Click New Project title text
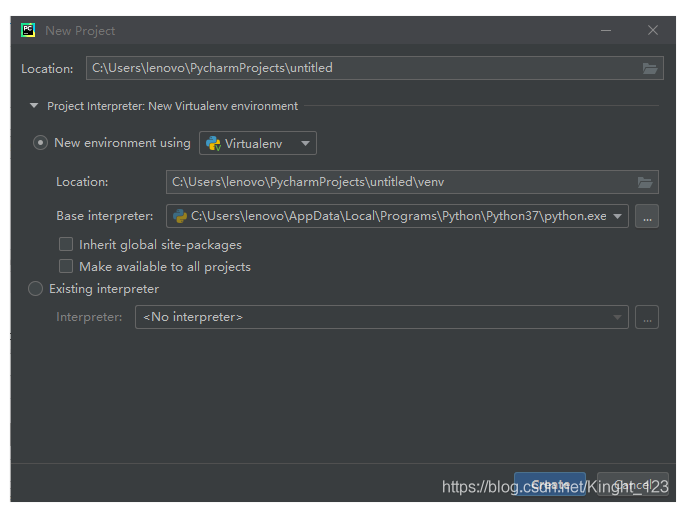This screenshot has height=506, width=679. [80, 31]
